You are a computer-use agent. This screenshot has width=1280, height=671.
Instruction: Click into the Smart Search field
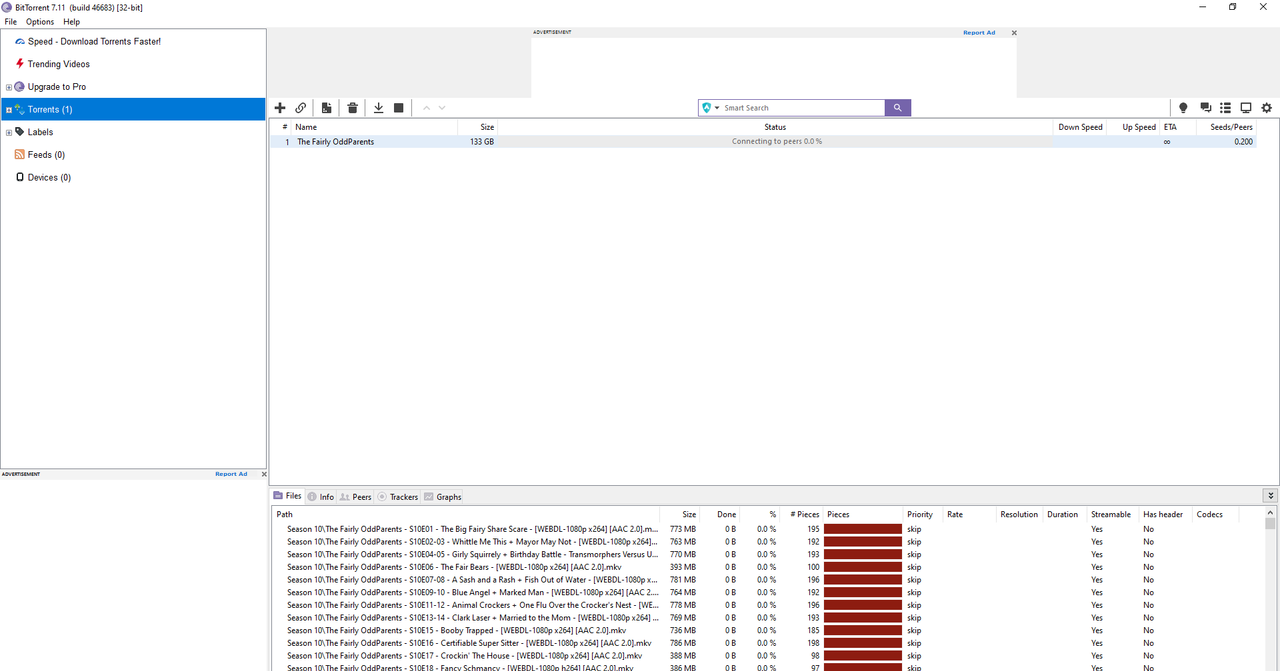803,108
